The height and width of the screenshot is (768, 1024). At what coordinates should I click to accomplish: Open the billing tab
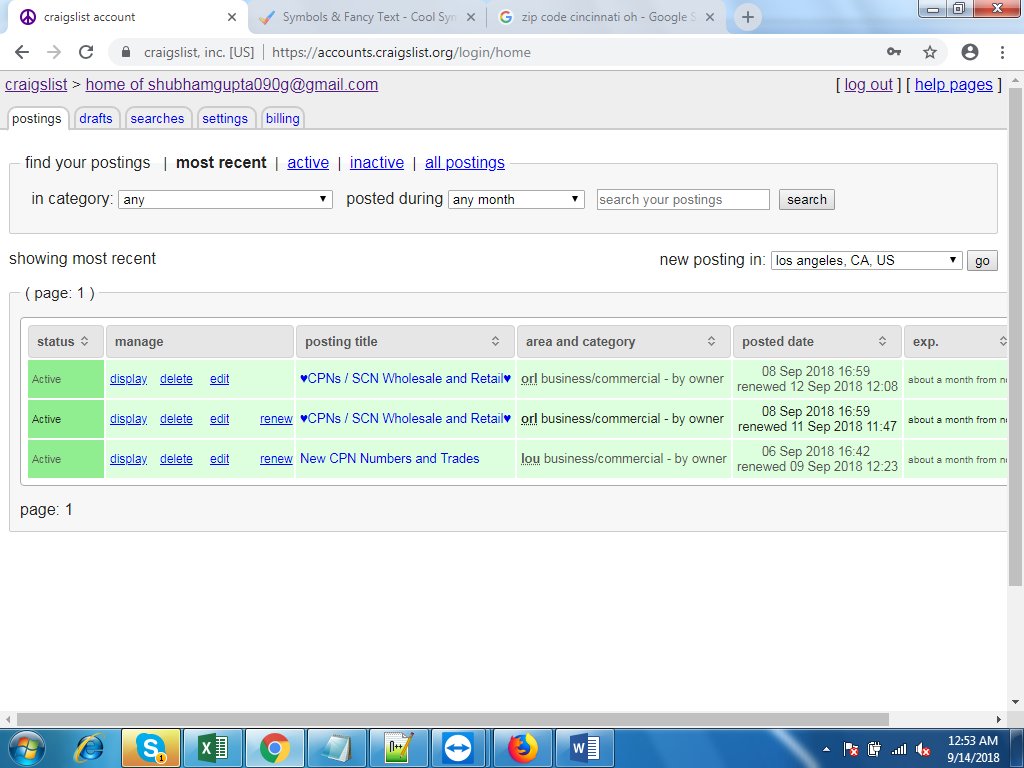click(282, 118)
